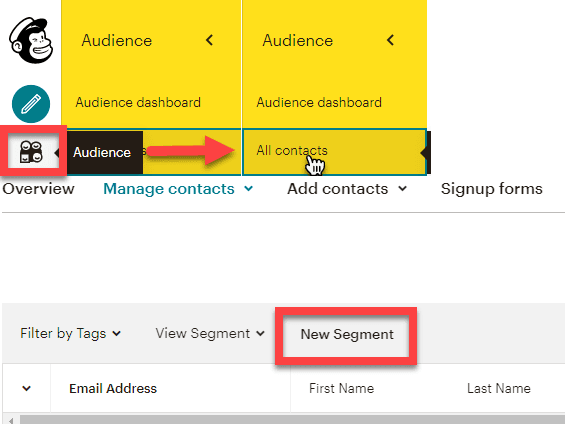Go to the Signup forms tab

[491, 189]
